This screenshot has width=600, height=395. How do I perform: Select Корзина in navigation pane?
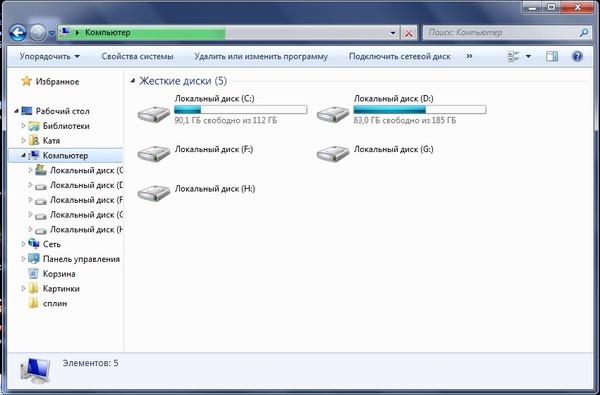(x=59, y=274)
